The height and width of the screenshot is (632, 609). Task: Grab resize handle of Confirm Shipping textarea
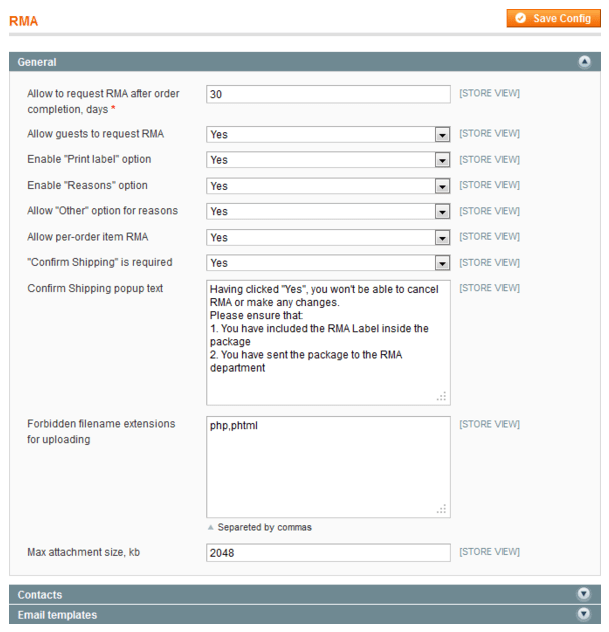pyautogui.click(x=442, y=396)
